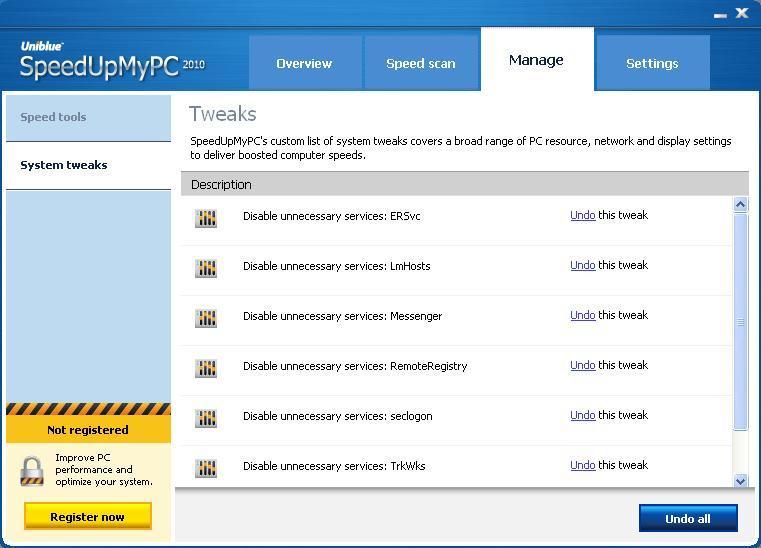The height and width of the screenshot is (548, 761).
Task: Click the tweak icon beside Messenger service
Action: point(206,318)
